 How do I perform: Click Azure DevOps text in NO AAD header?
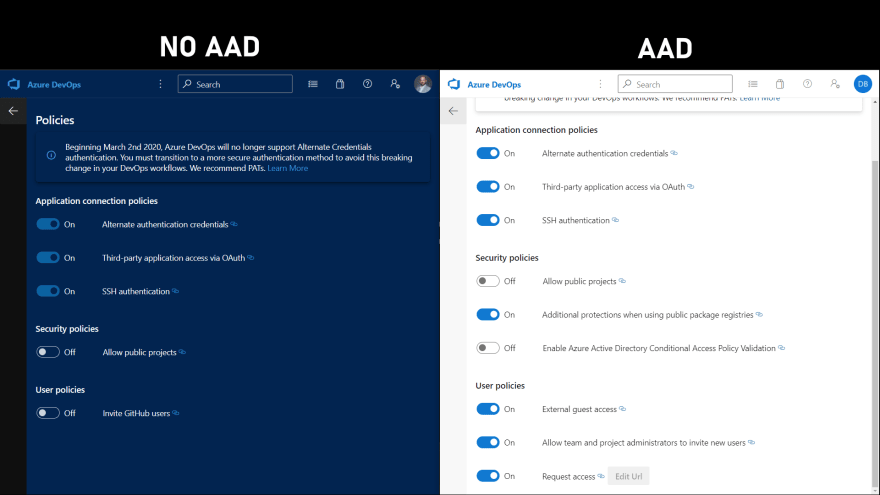pyautogui.click(x=54, y=85)
